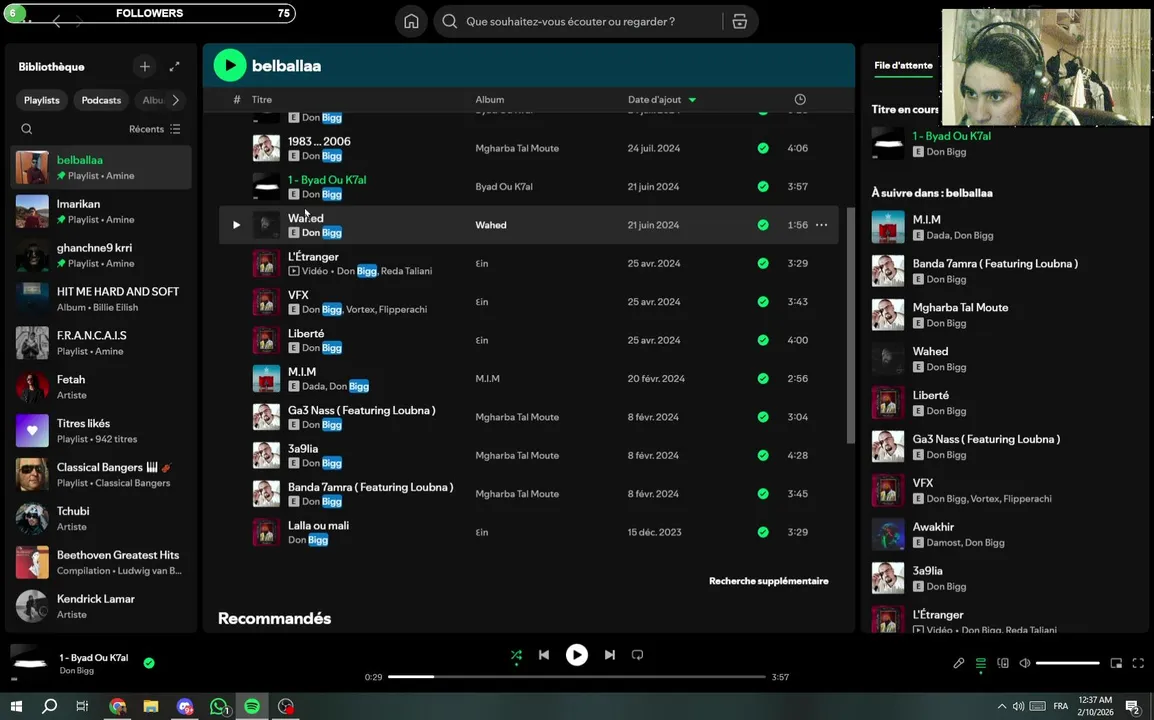Click the tracklist vertical scrollbar
The height and width of the screenshot is (720, 1154).
[x=851, y=325]
